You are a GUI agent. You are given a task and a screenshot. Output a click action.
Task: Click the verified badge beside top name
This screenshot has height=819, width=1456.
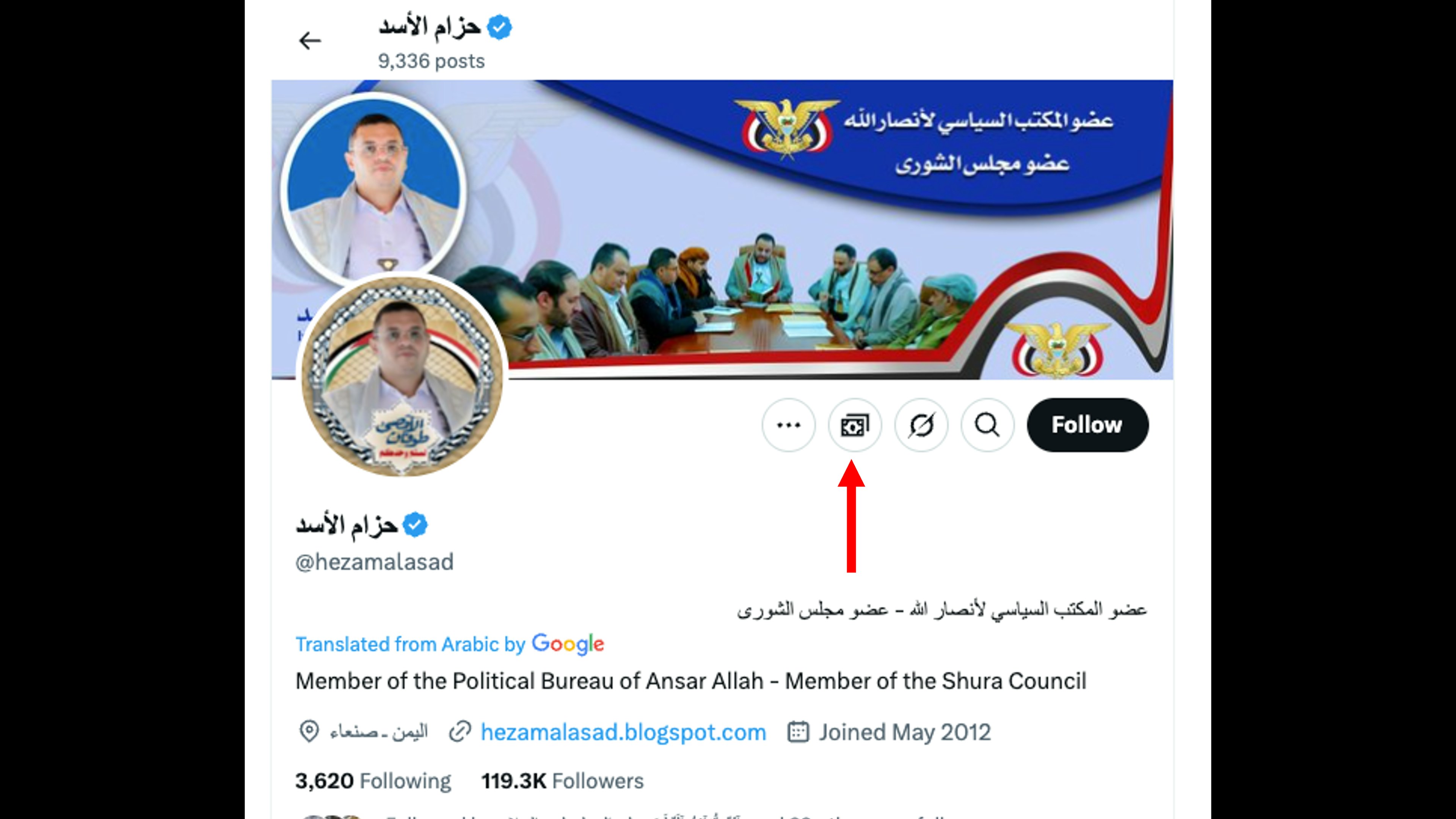(500, 27)
